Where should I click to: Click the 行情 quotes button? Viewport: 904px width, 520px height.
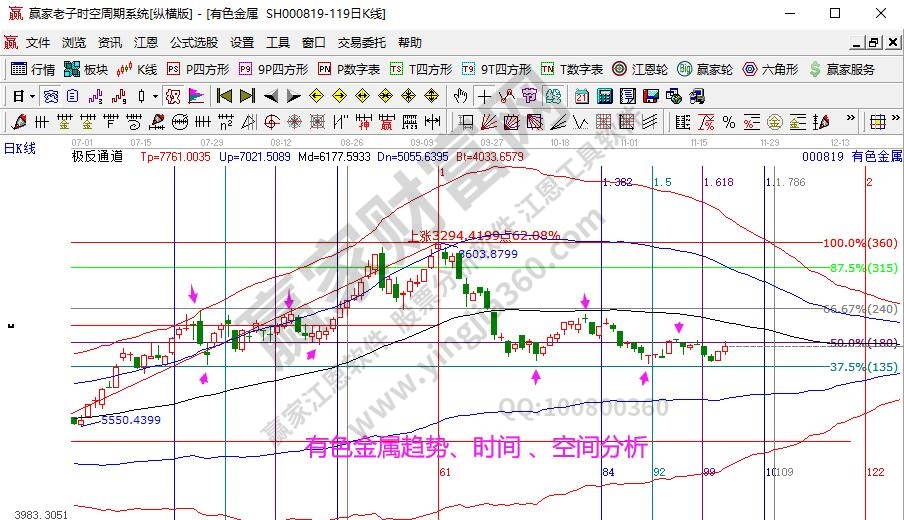[33, 69]
